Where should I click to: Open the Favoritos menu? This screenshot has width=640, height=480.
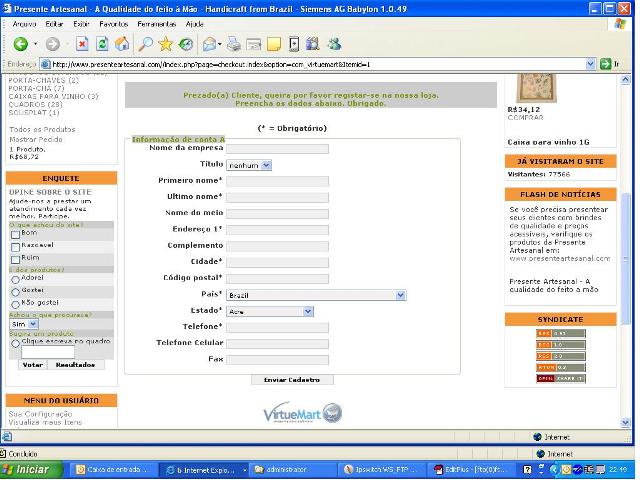pyautogui.click(x=114, y=24)
